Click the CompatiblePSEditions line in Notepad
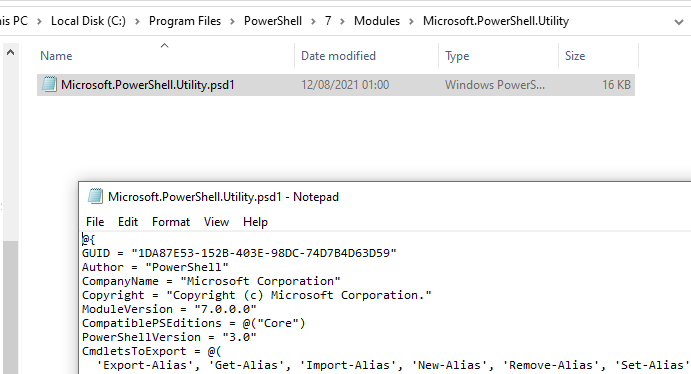This screenshot has width=691, height=374. [193, 323]
